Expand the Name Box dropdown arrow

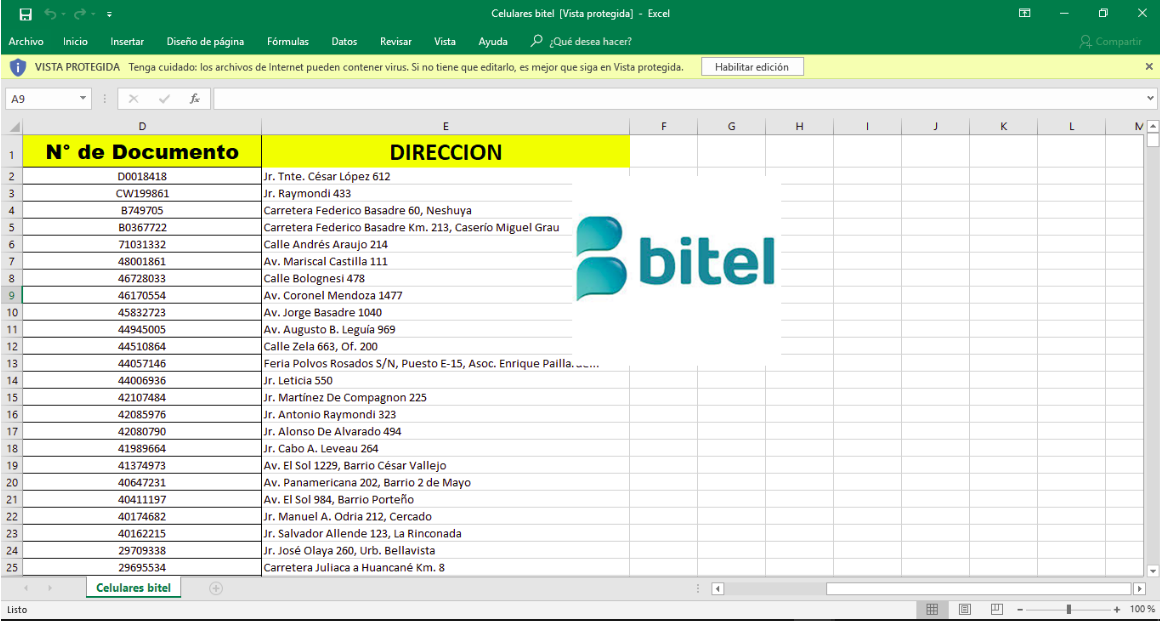tap(84, 98)
